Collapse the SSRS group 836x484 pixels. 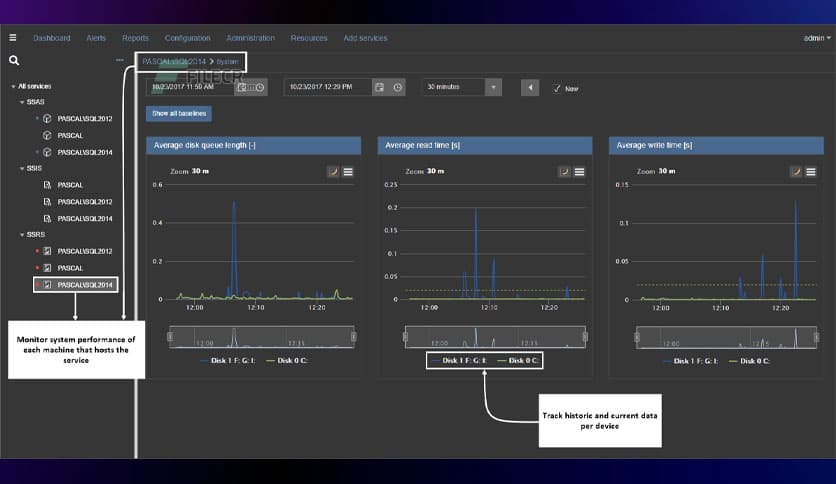click(x=22, y=235)
